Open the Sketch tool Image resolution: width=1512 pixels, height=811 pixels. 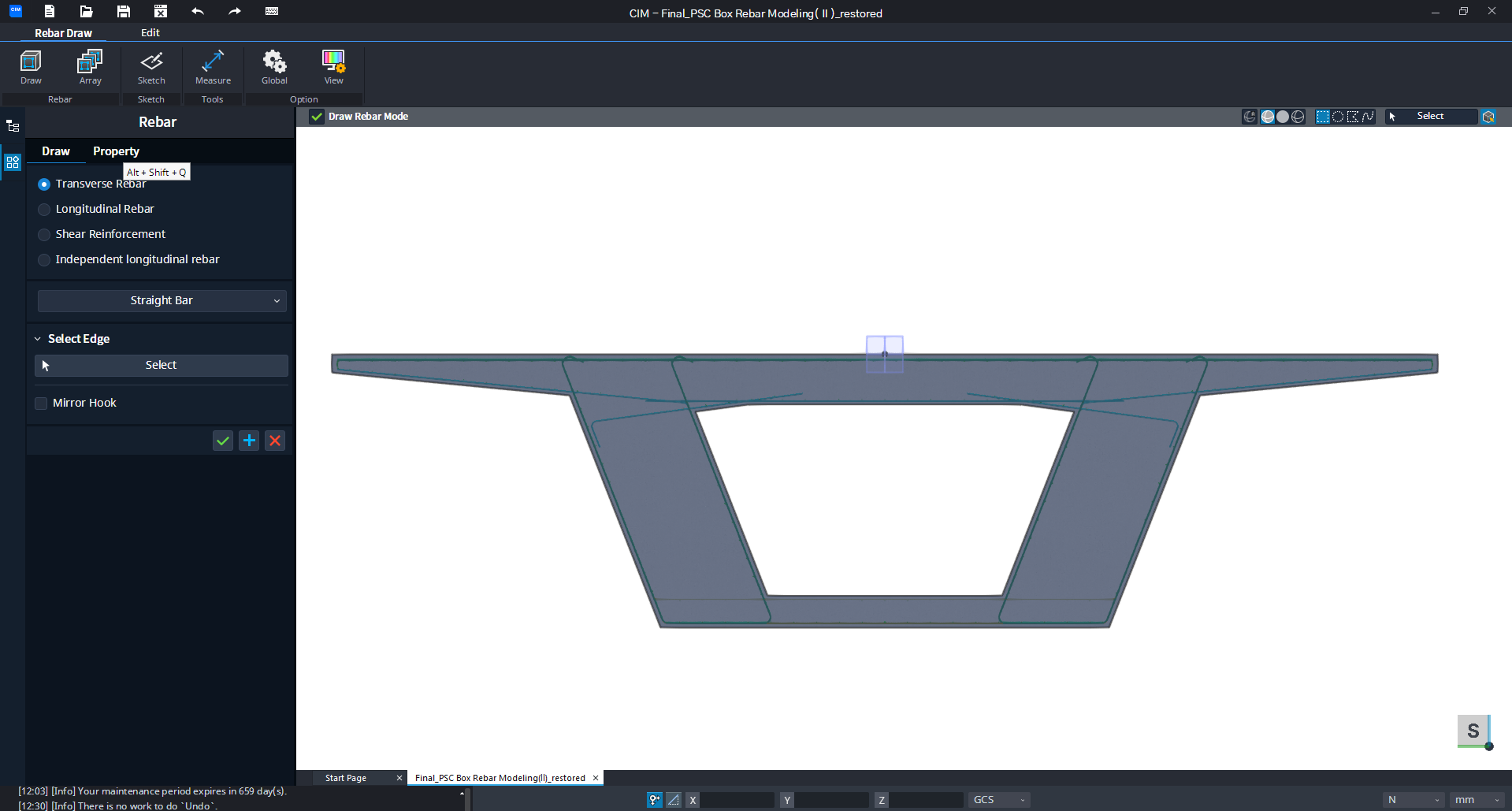pyautogui.click(x=151, y=67)
